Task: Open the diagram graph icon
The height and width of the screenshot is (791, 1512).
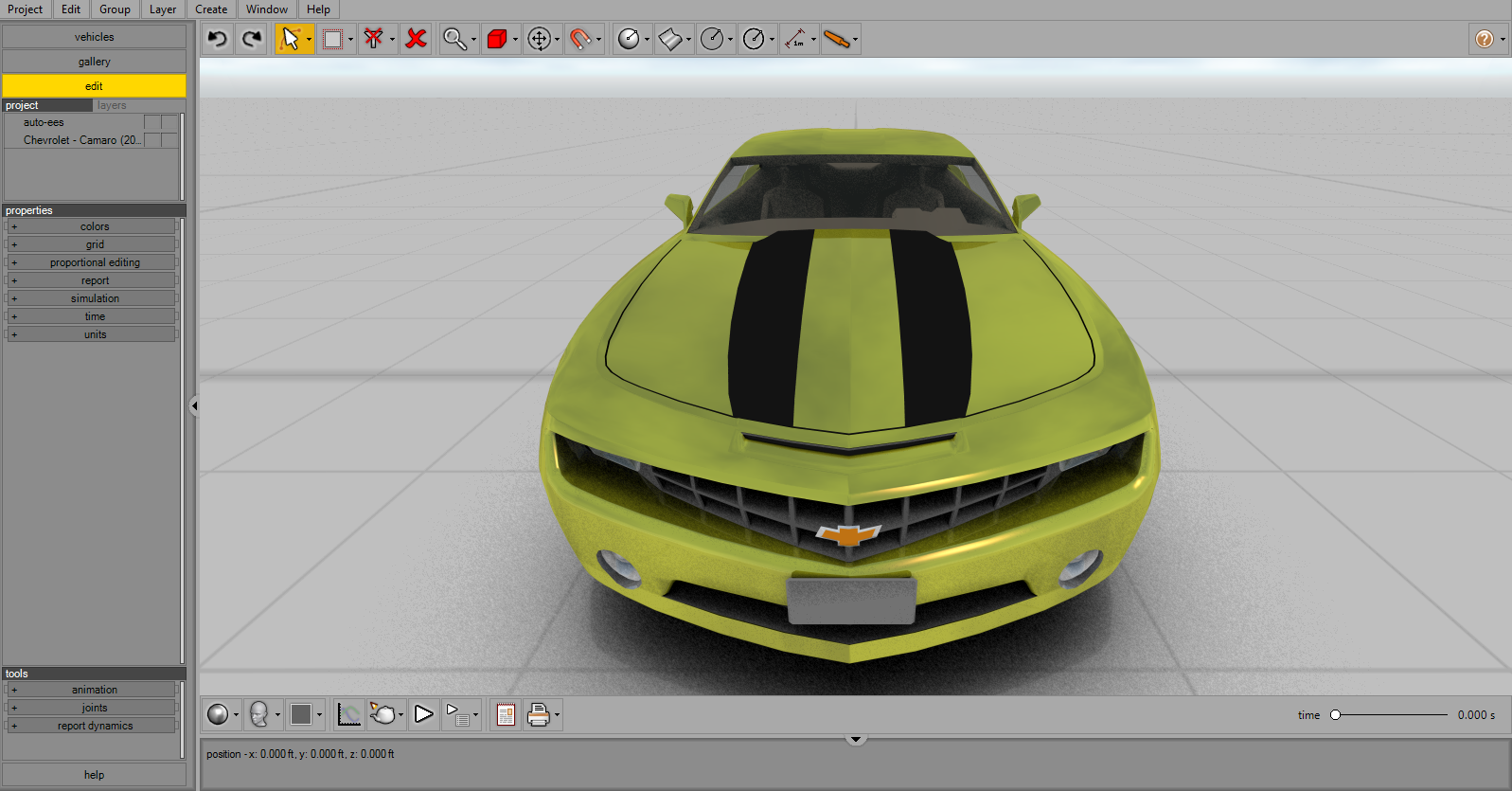Action: point(349,714)
